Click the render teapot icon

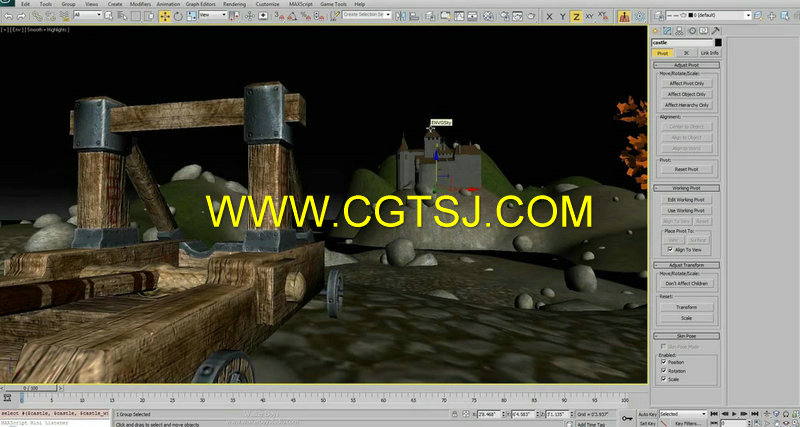[531, 16]
